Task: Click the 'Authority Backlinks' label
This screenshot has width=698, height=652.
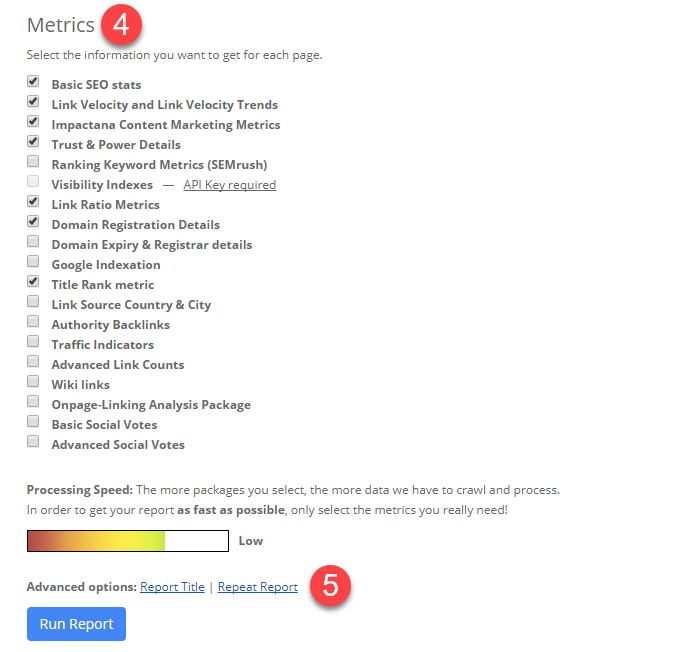Action: pyautogui.click(x=111, y=325)
